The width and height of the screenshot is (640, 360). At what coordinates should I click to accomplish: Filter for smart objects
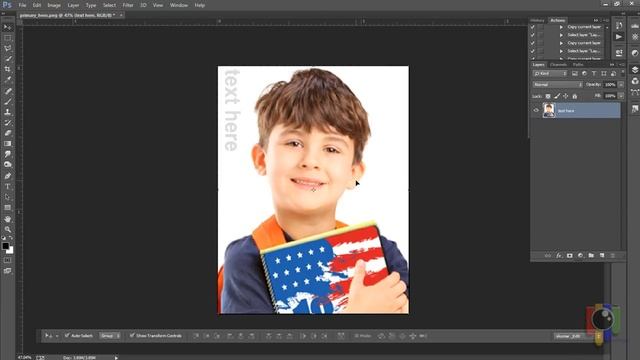pos(613,73)
